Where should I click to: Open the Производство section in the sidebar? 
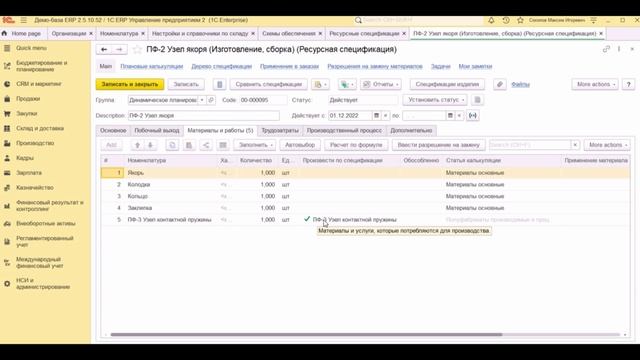pyautogui.click(x=35, y=143)
